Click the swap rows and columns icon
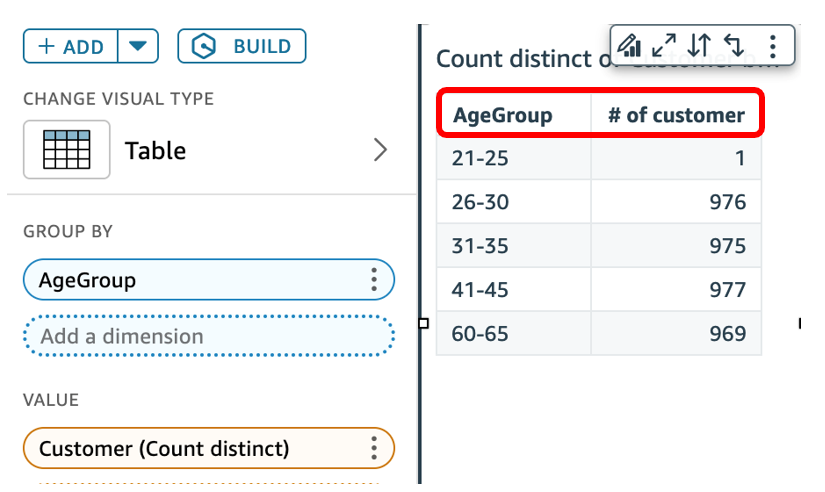 [734, 45]
